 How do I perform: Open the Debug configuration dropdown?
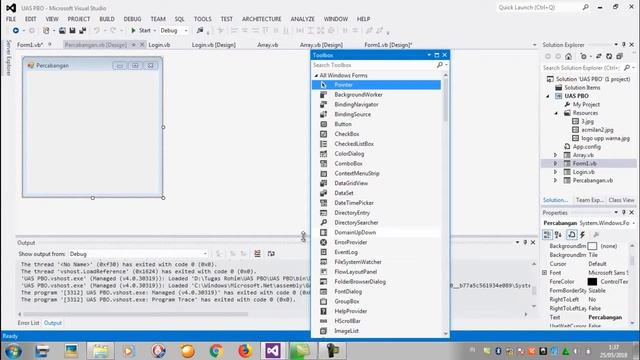coord(174,31)
